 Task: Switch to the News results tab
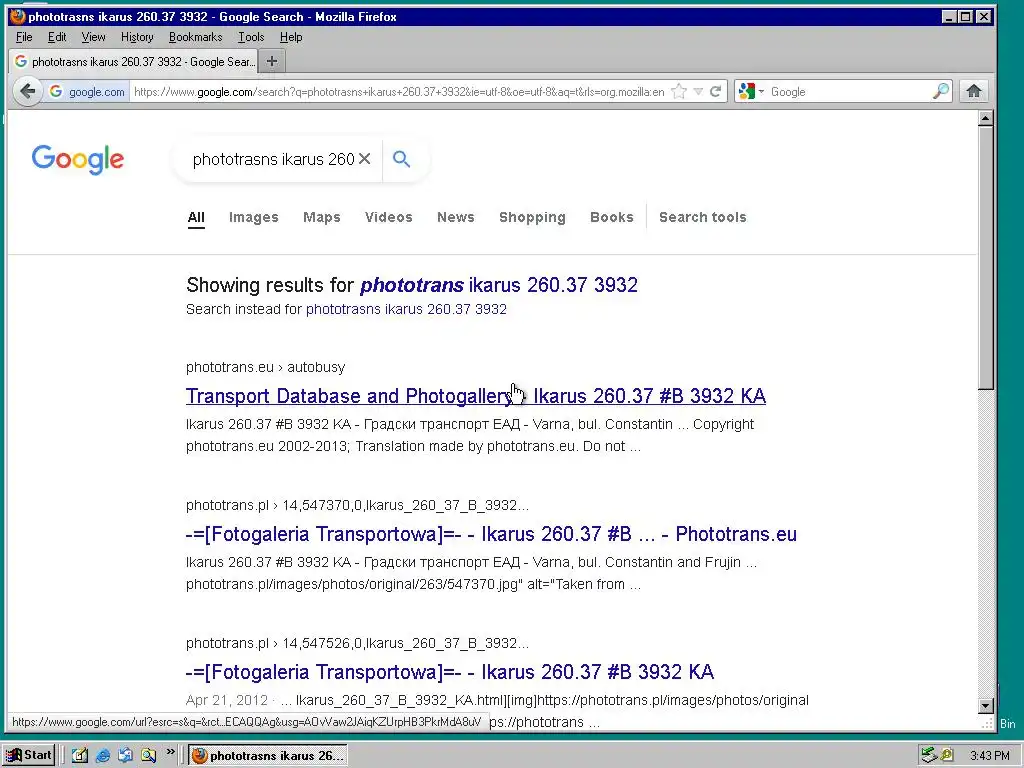[455, 217]
